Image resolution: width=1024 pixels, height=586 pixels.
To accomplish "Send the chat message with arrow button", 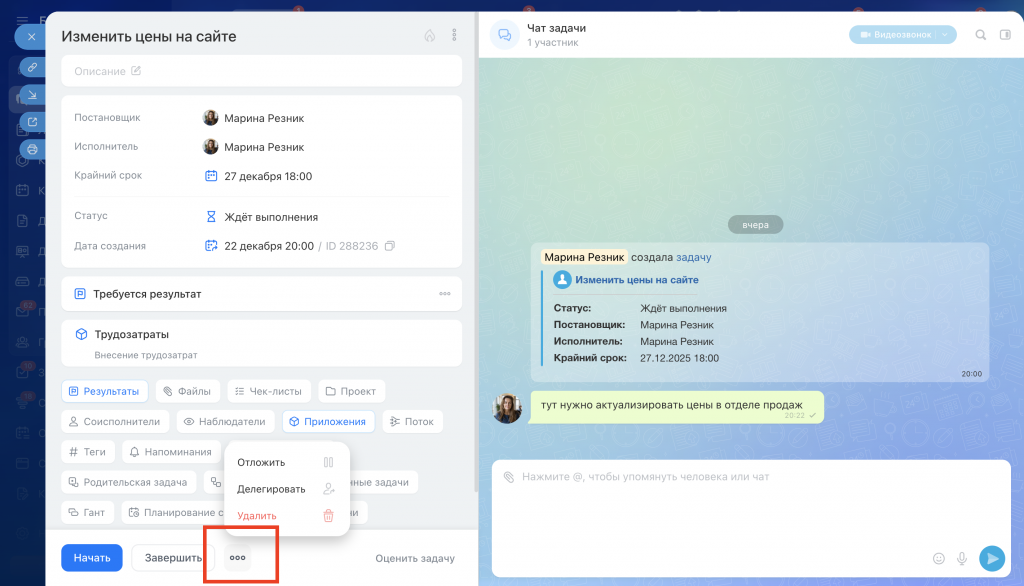I will click(991, 558).
